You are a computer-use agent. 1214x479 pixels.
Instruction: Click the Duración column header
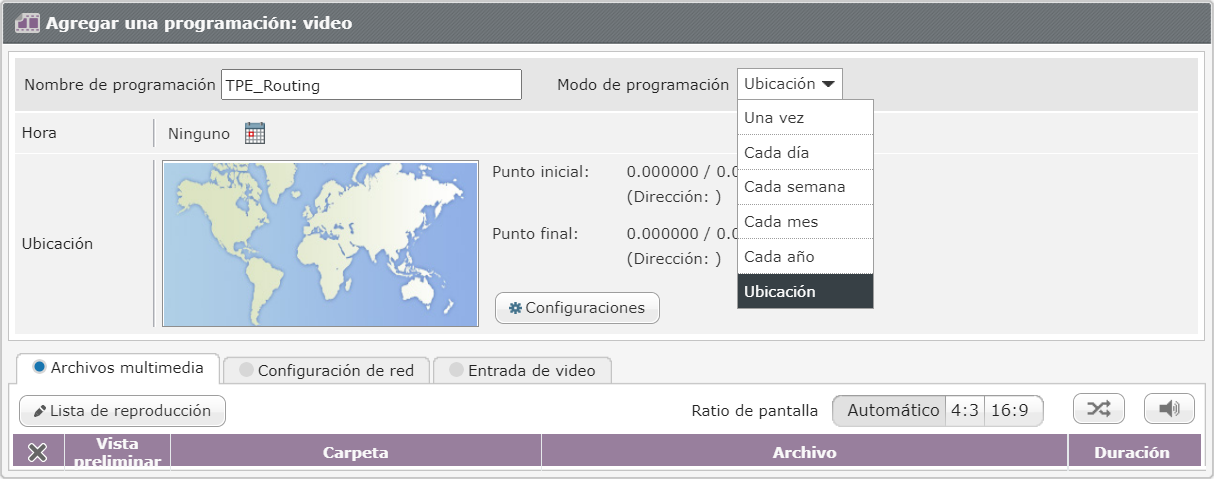(1132, 452)
